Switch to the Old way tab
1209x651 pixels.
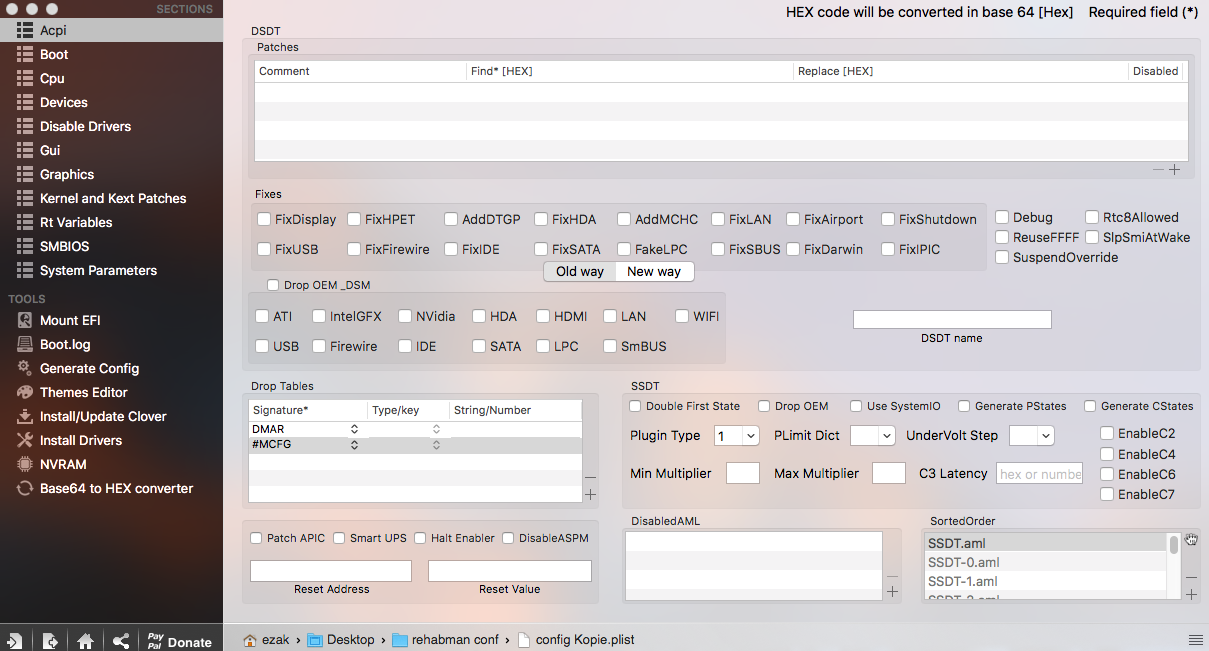coord(580,271)
